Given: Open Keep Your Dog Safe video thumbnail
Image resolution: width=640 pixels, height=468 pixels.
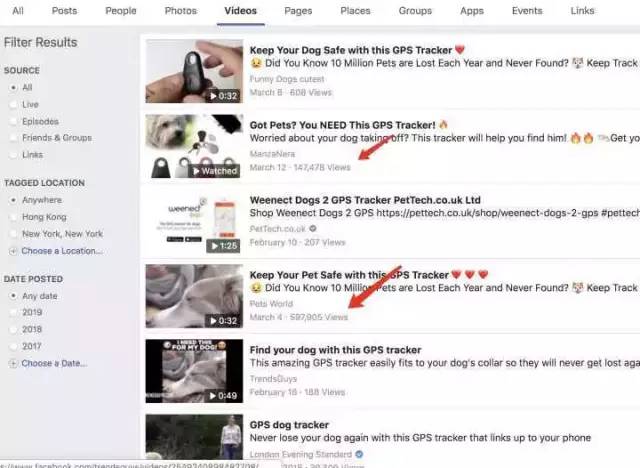Looking at the screenshot, I should [x=194, y=71].
